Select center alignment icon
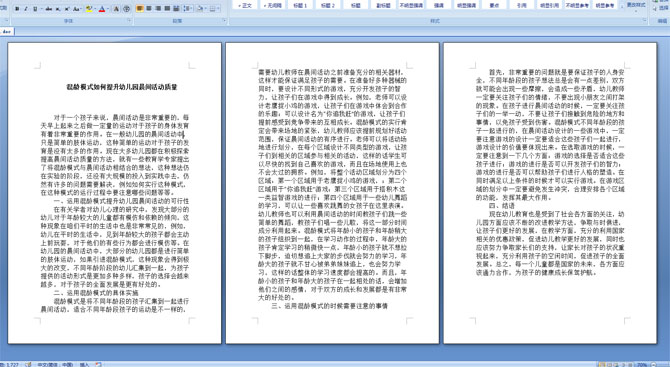The image size is (670, 367). coord(149,8)
